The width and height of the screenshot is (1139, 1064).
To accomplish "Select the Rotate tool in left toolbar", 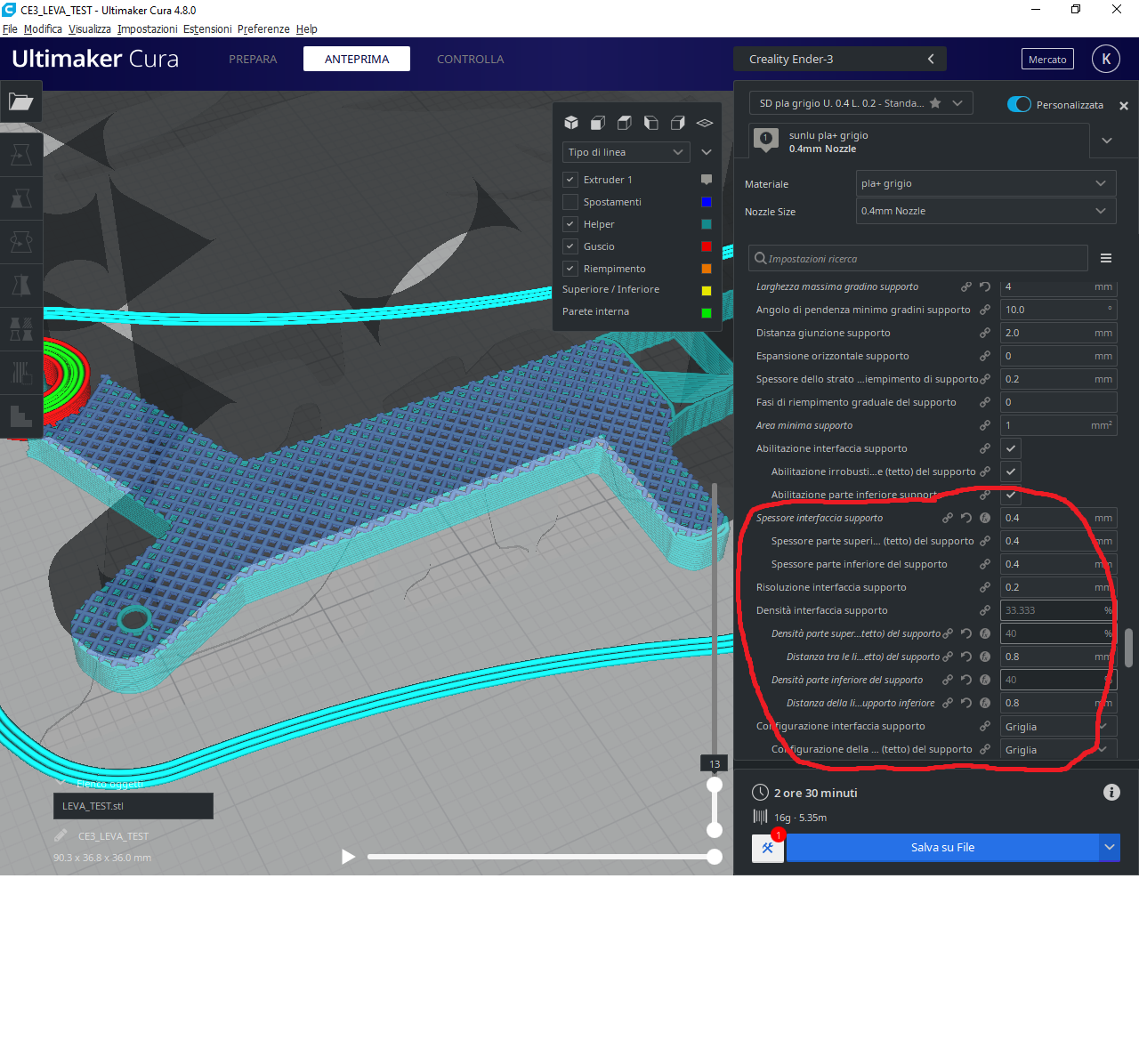I will click(x=21, y=241).
